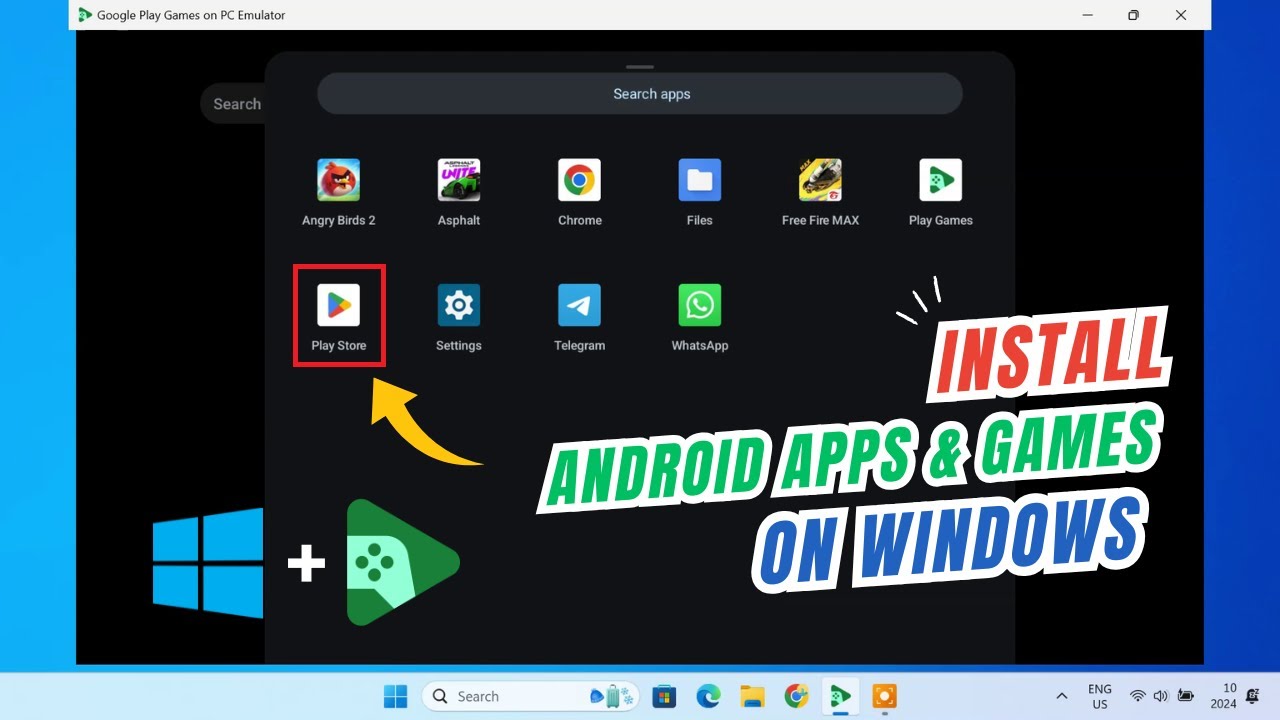1280x720 pixels.
Task: Open the Windows Start menu
Action: coord(396,696)
